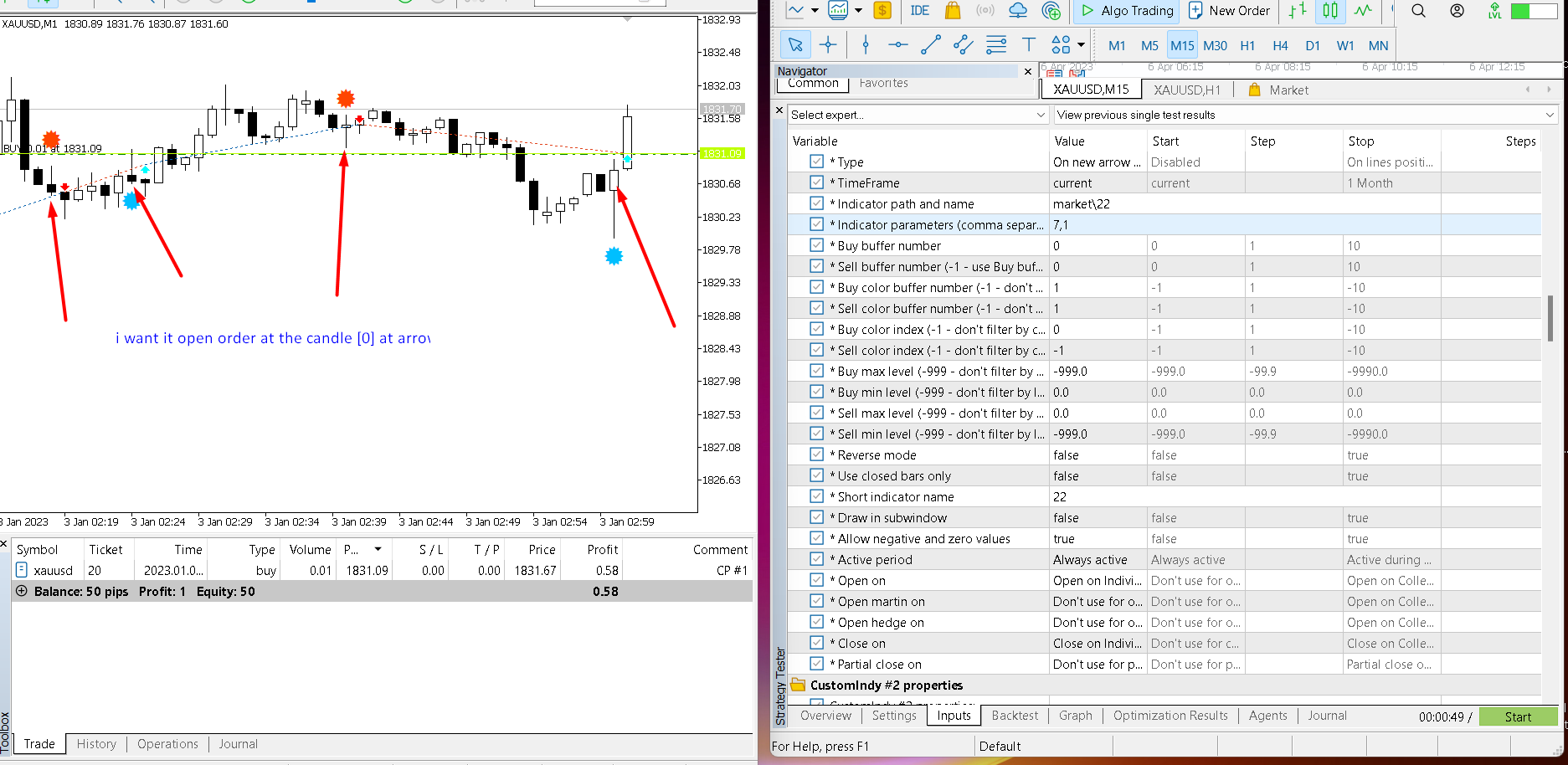Open the templates dropdown arrow
This screenshot has height=765, width=1568.
click(x=858, y=11)
